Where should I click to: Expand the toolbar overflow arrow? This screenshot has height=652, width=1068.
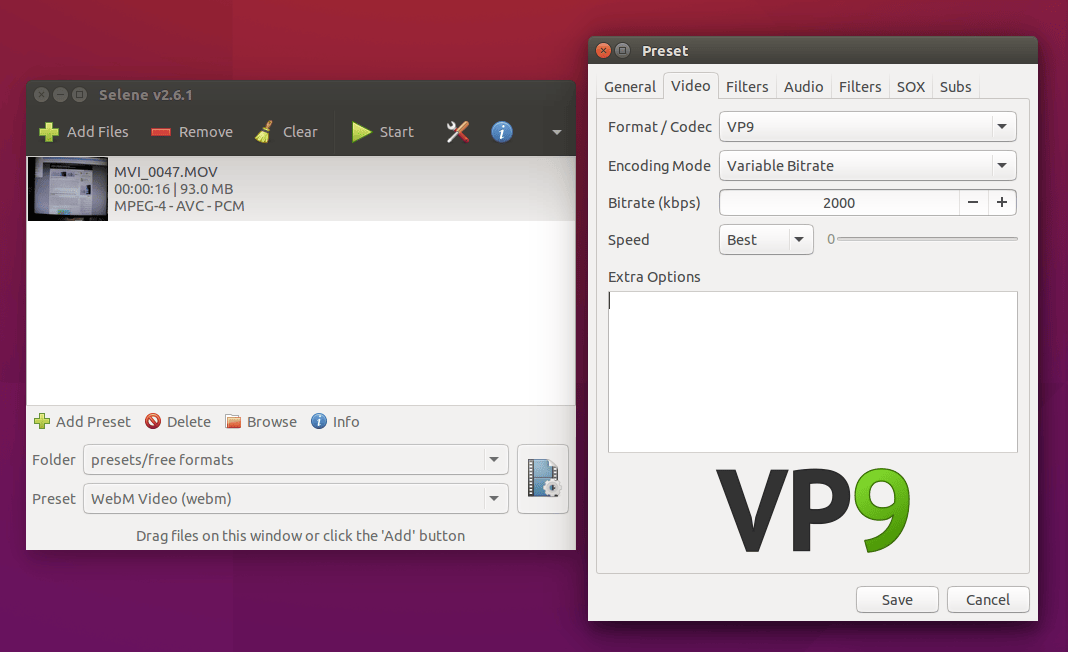[x=556, y=132]
